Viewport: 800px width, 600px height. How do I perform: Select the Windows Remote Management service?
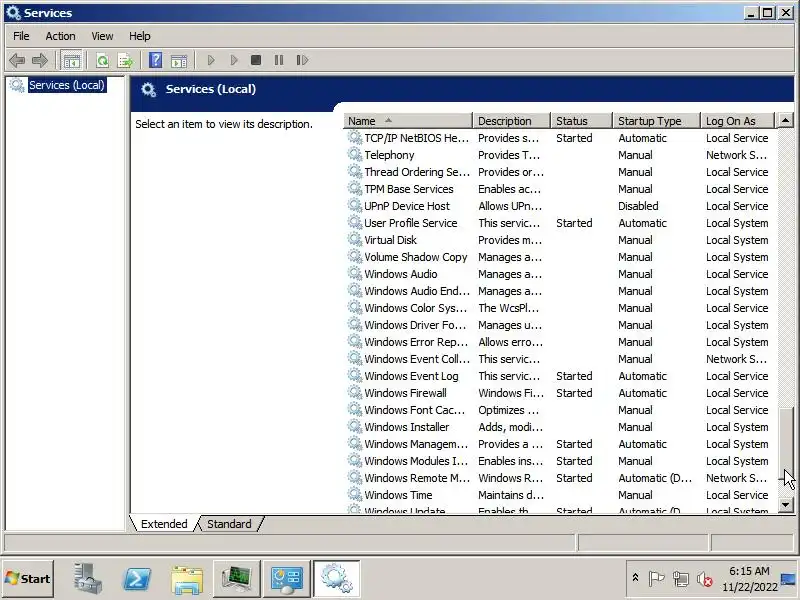559,478
